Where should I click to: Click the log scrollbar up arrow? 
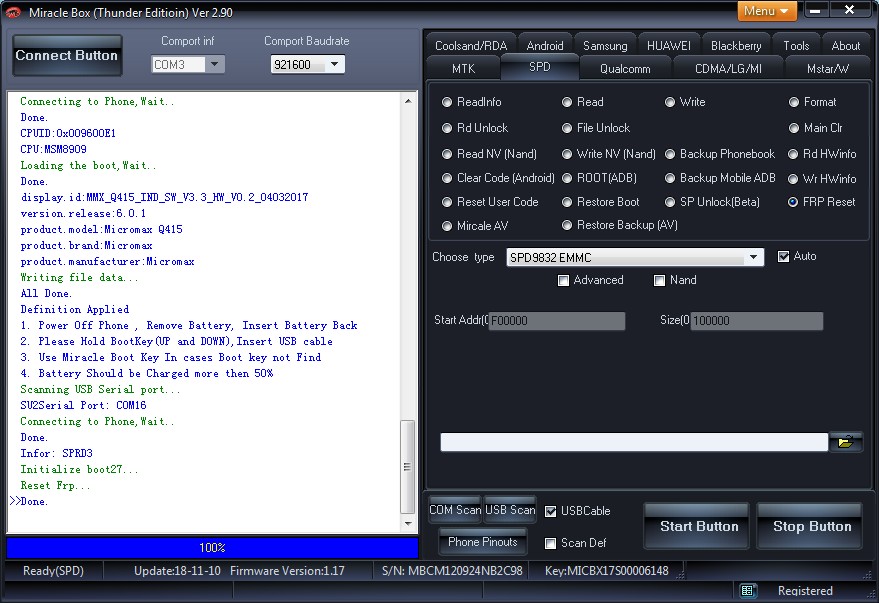[x=408, y=101]
